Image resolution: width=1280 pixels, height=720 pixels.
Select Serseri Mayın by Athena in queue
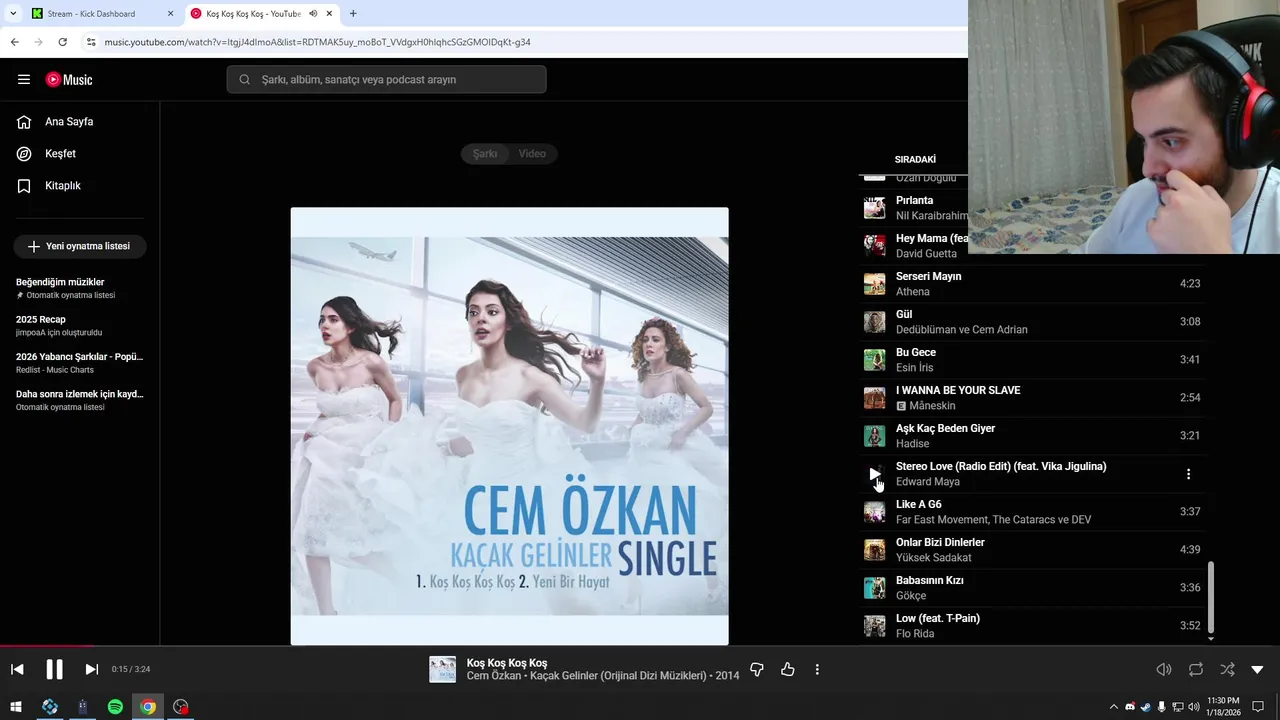tap(1032, 284)
